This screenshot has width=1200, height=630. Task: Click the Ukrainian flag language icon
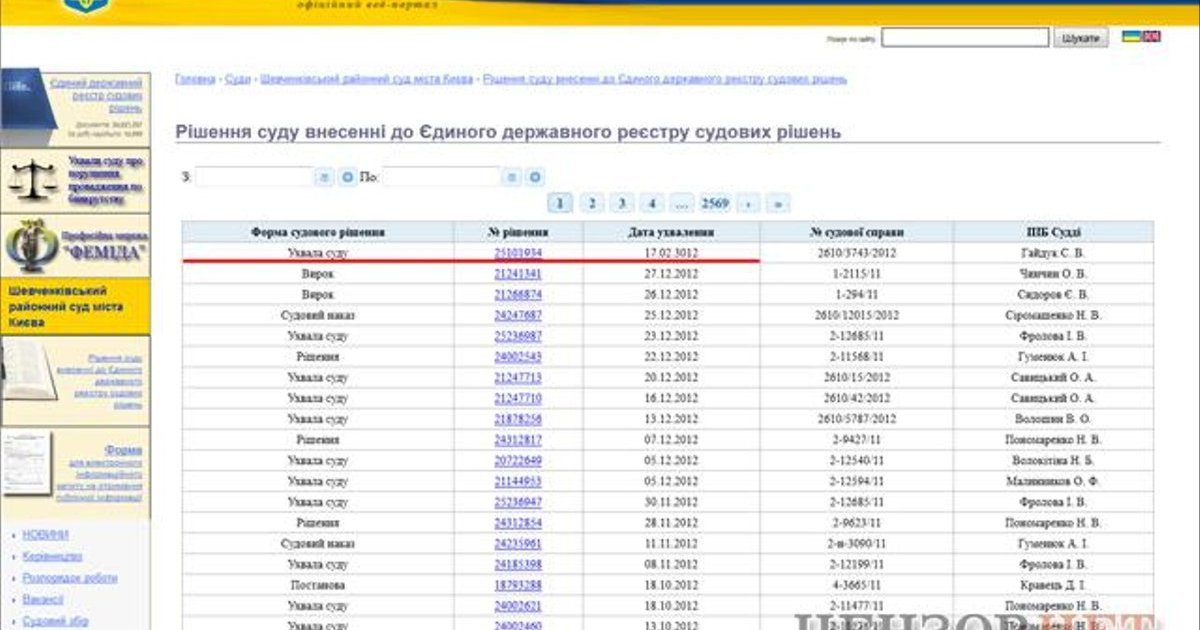coord(1131,36)
